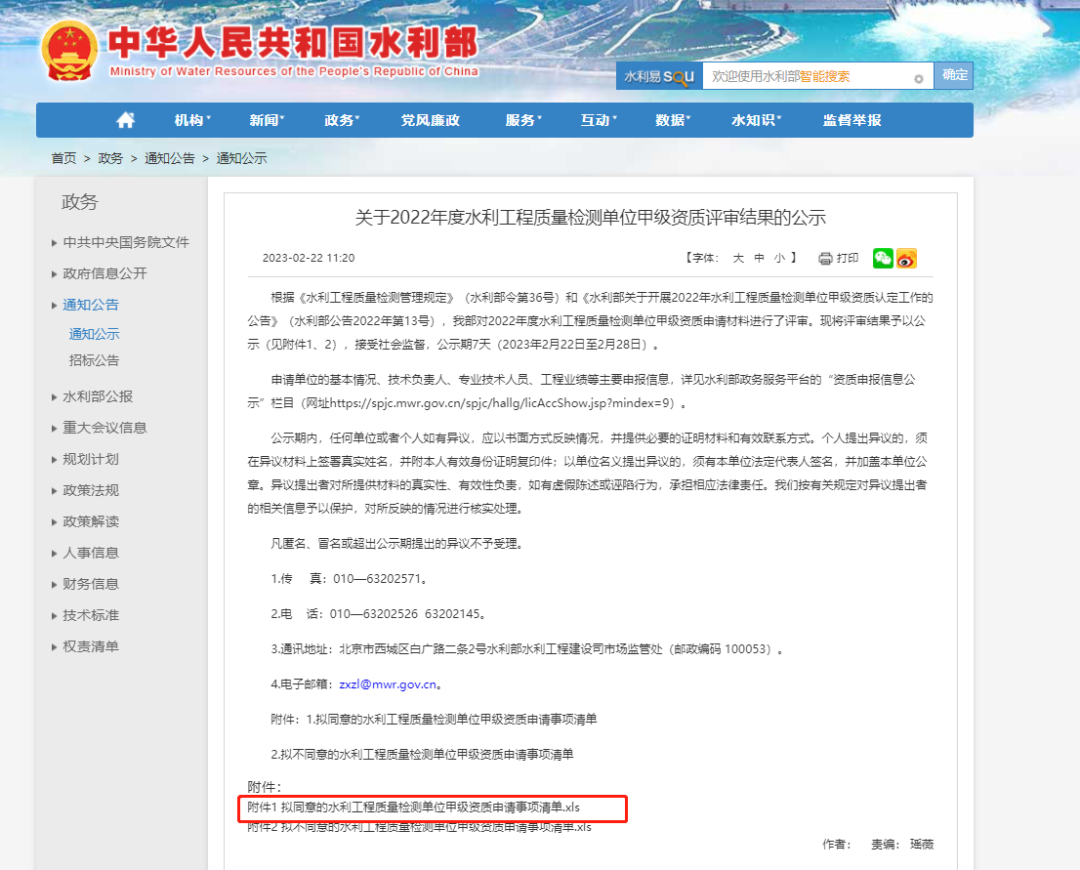The width and height of the screenshot is (1080, 870).
Task: Click 确定 search button
Action: pyautogui.click(x=954, y=75)
